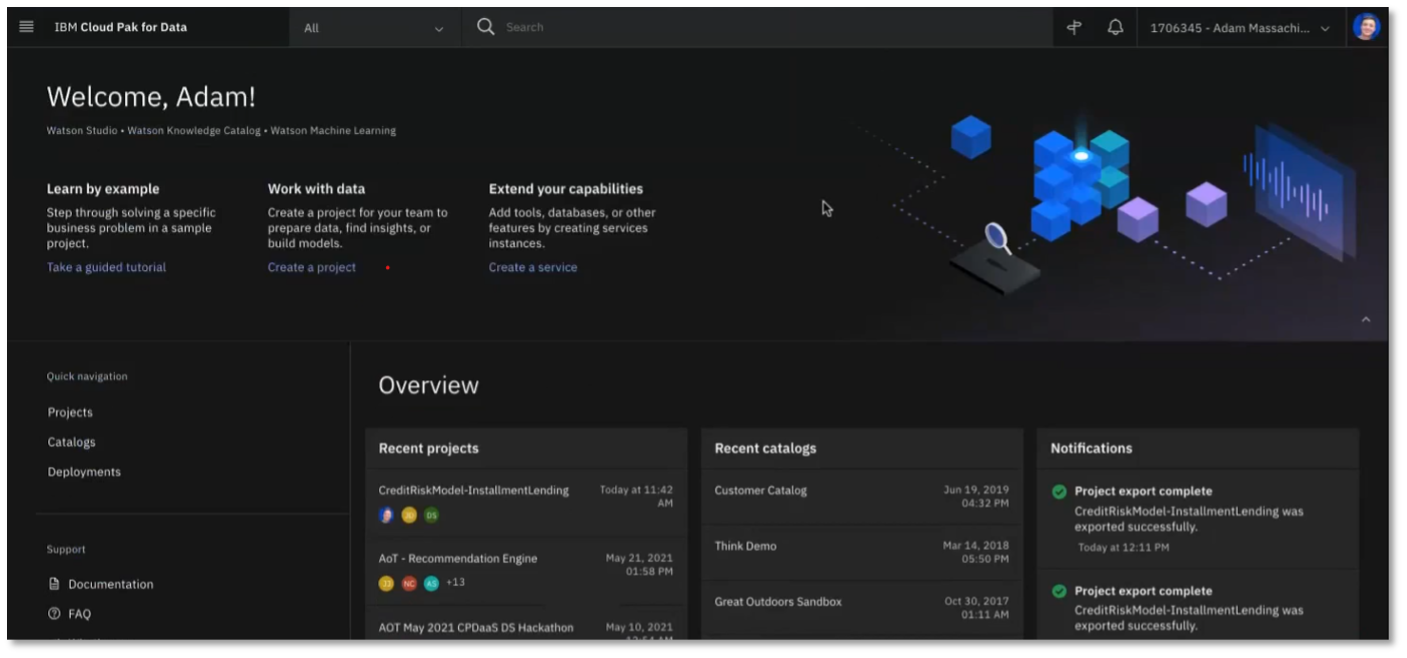This screenshot has width=1407, height=658.
Task: Open the hamburger navigation menu
Action: (26, 27)
